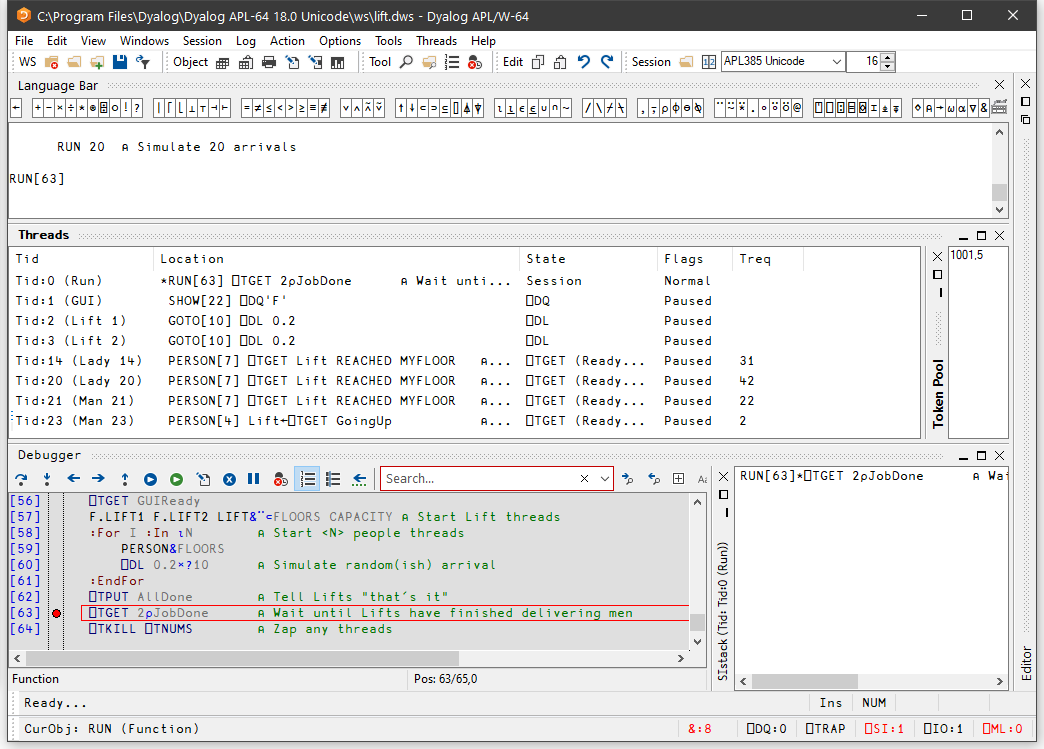Open the Session menu

point(202,41)
